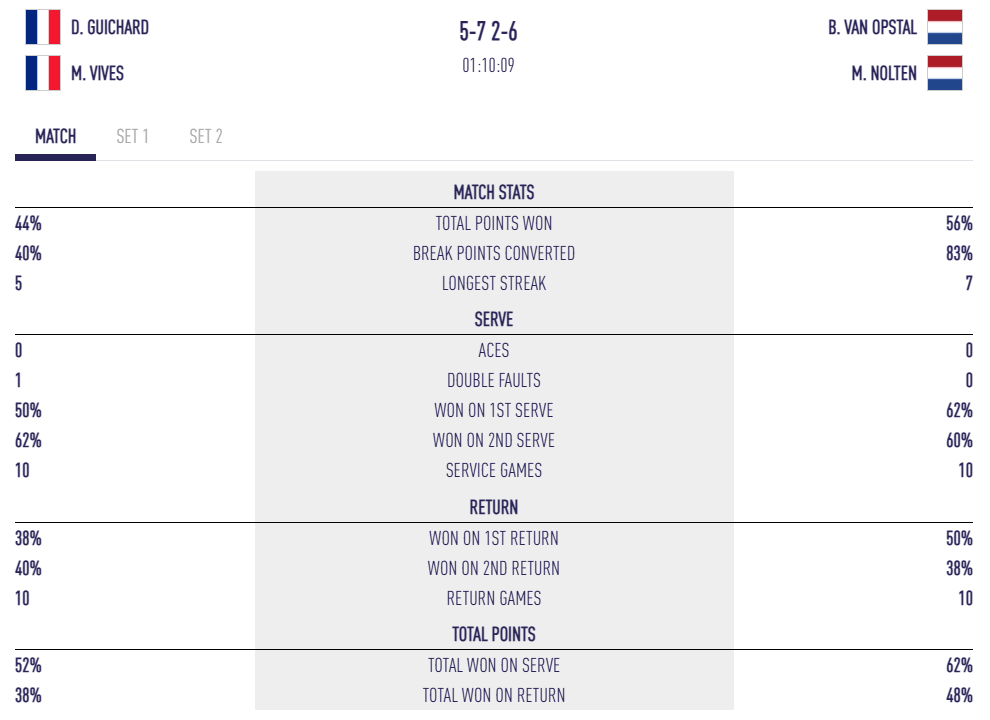Click the French flag beside D. Guichard

(x=43, y=28)
